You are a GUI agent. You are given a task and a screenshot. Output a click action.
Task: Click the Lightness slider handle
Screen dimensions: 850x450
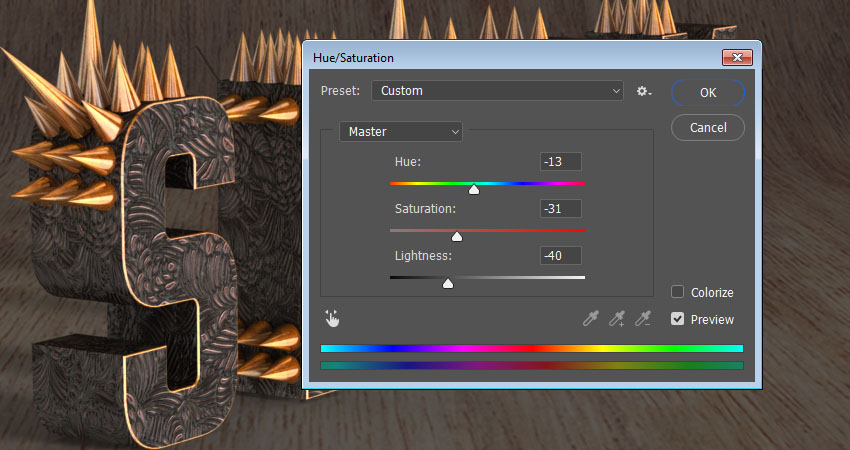click(448, 284)
